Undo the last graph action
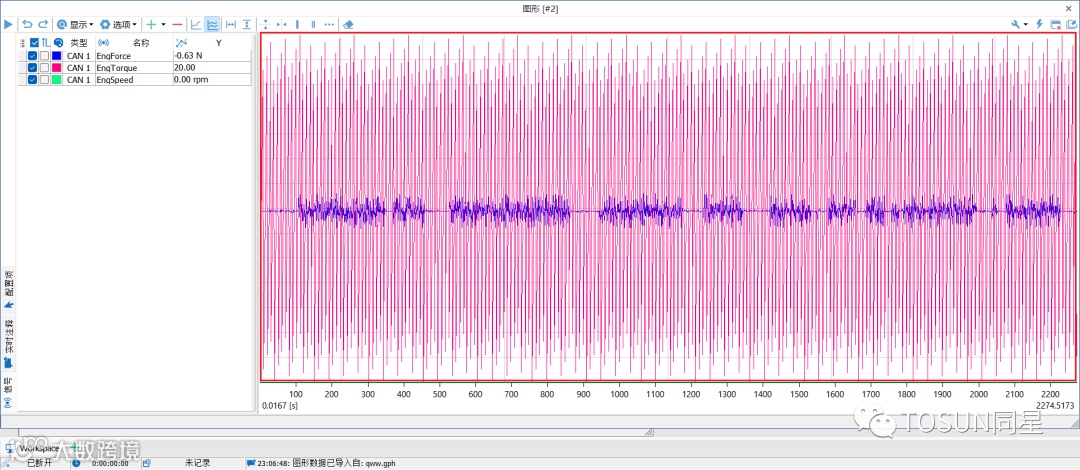 [28, 24]
